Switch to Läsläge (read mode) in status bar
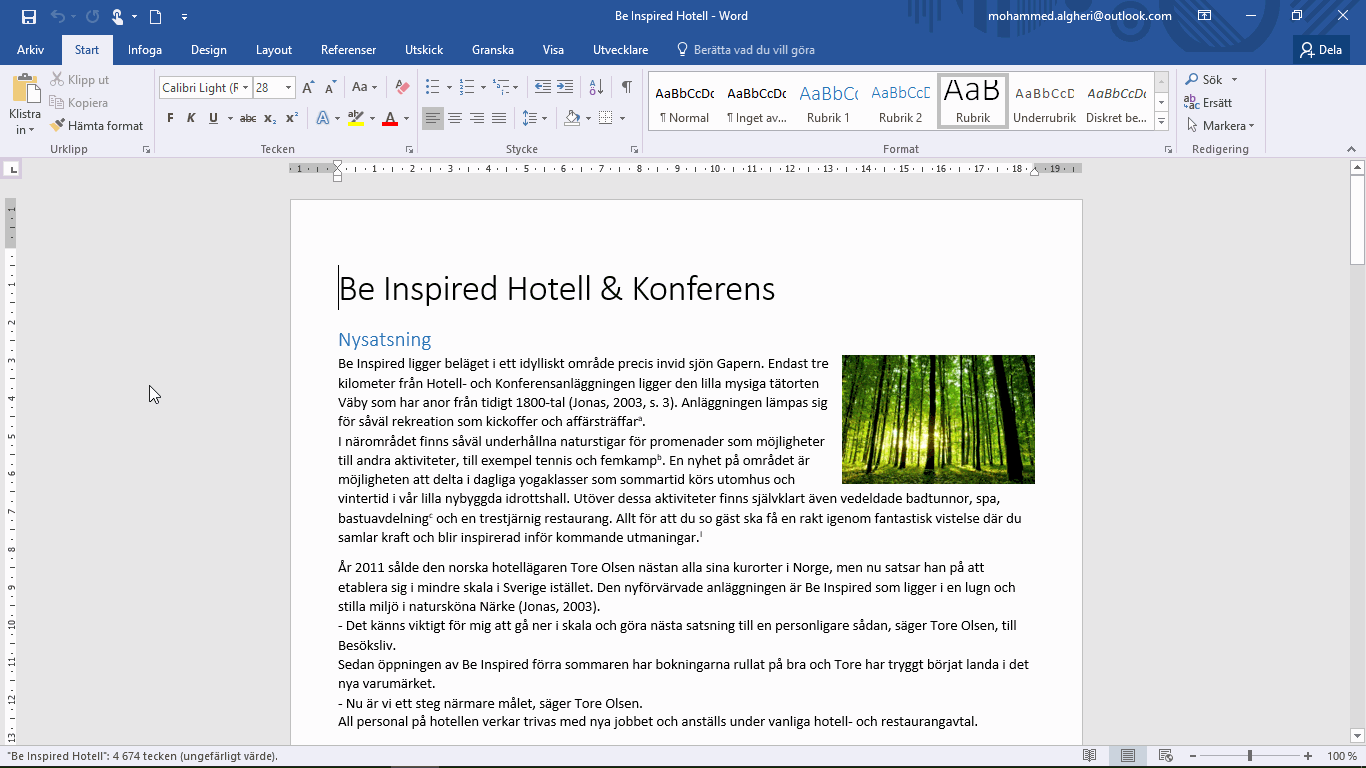 click(1088, 757)
